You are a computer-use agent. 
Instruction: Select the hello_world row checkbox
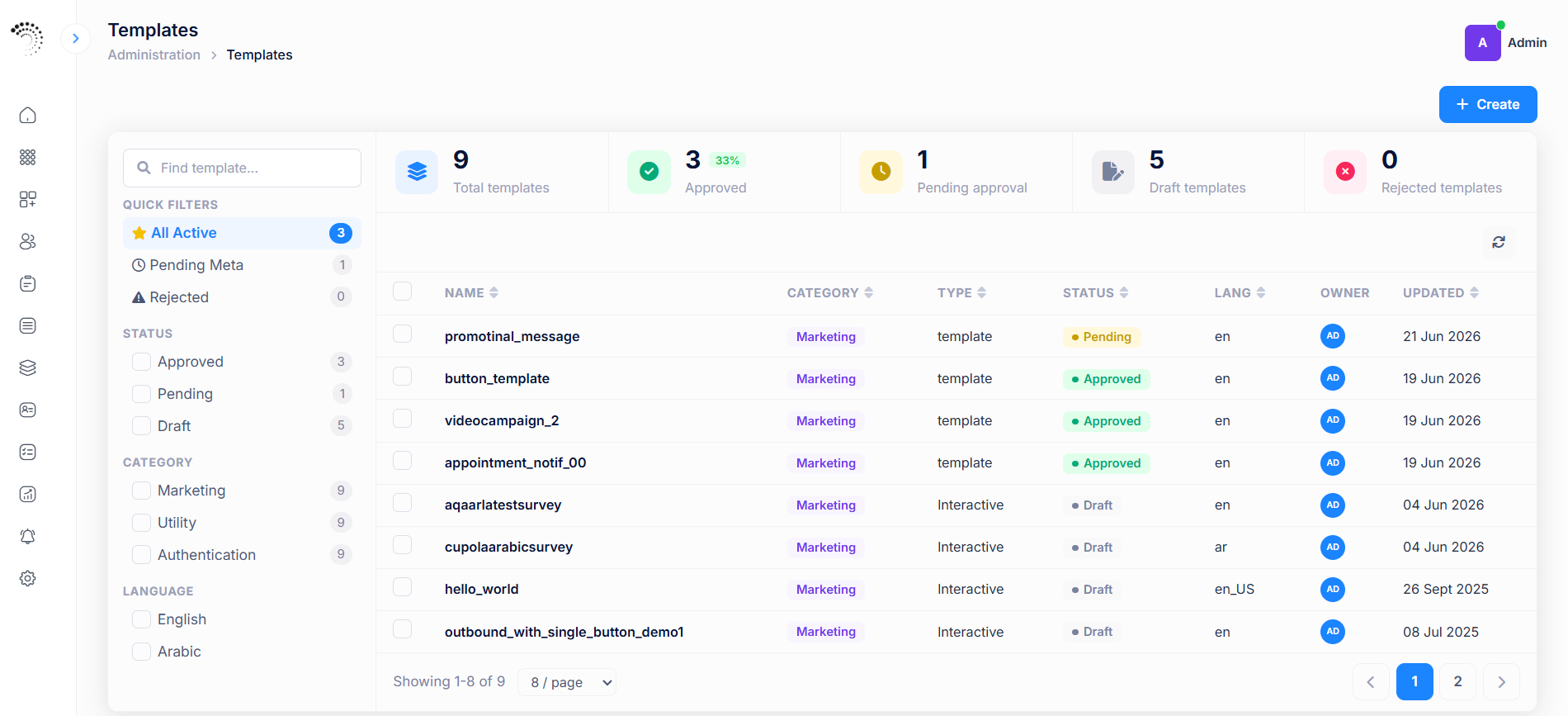(x=402, y=587)
